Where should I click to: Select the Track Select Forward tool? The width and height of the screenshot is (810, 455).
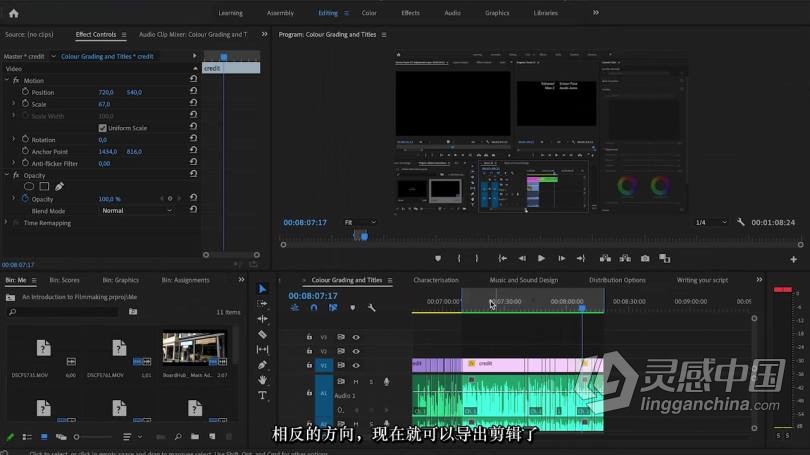click(262, 304)
